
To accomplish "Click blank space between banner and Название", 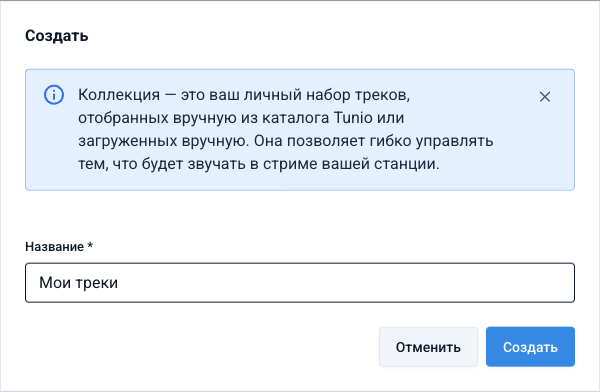I will tap(300, 214).
